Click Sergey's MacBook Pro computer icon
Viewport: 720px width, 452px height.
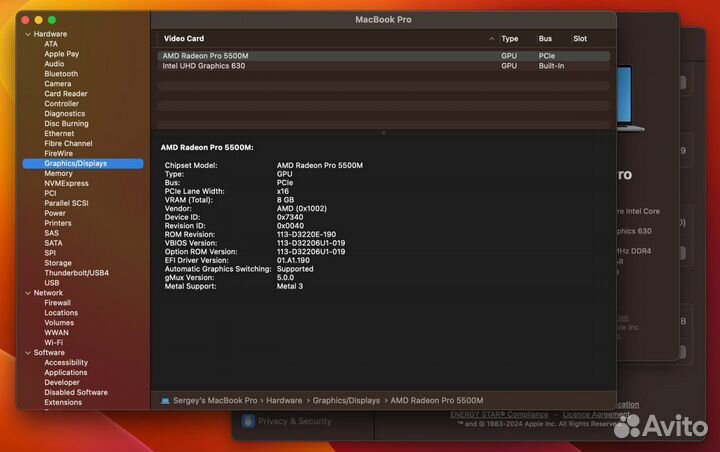(x=165, y=401)
